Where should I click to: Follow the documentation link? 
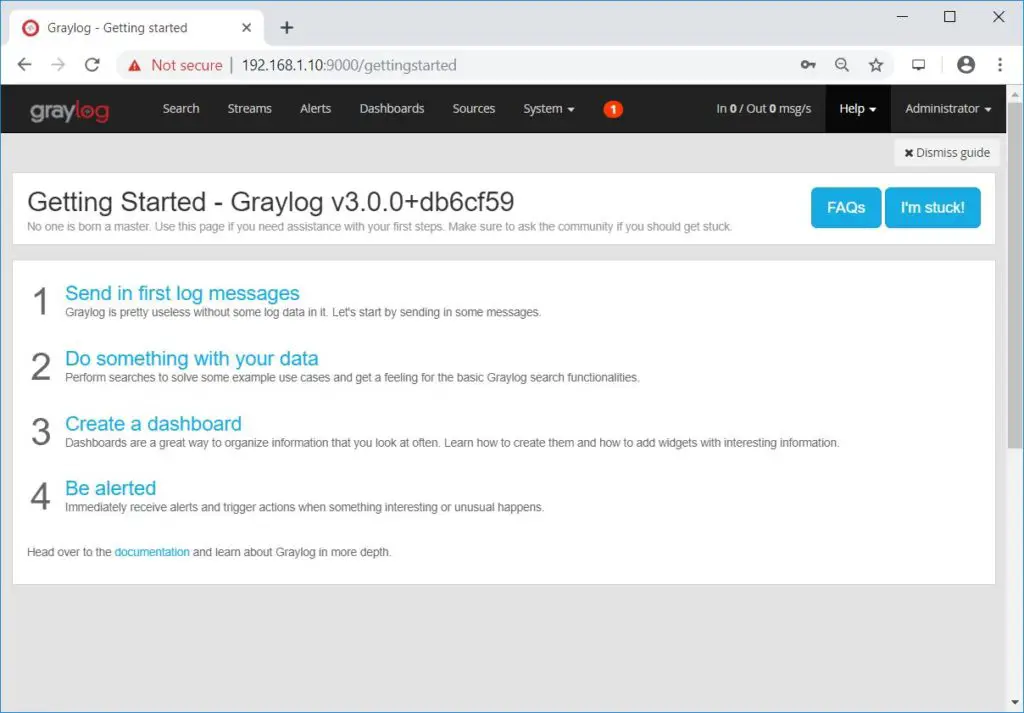(152, 552)
